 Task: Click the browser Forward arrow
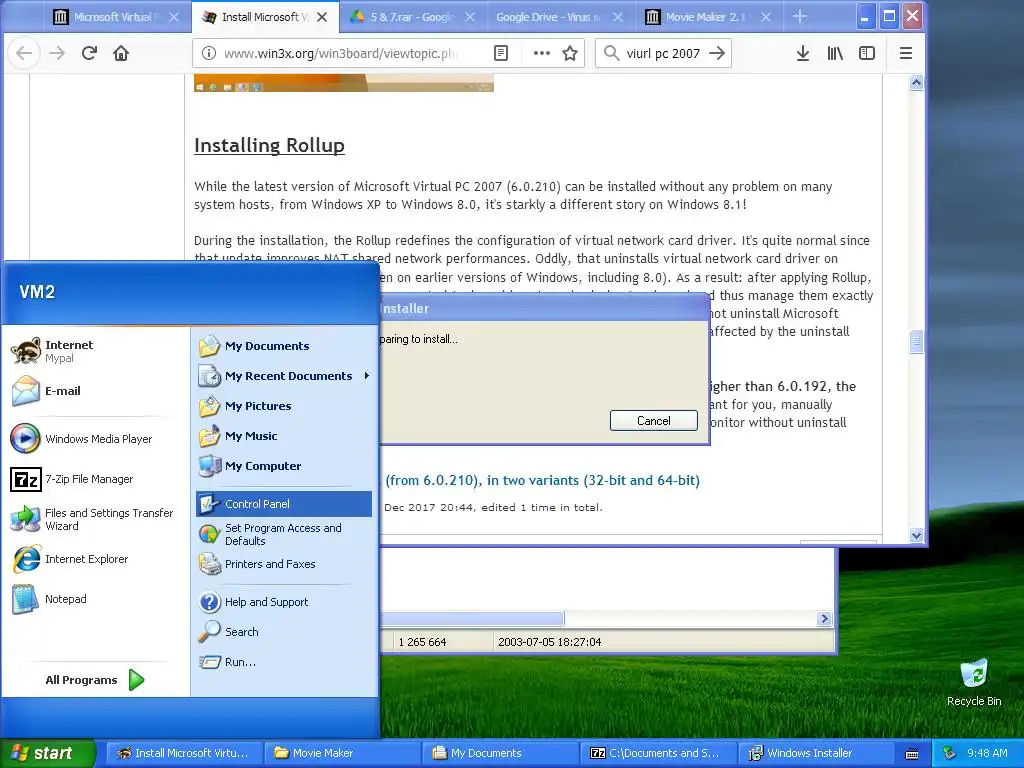click(57, 53)
